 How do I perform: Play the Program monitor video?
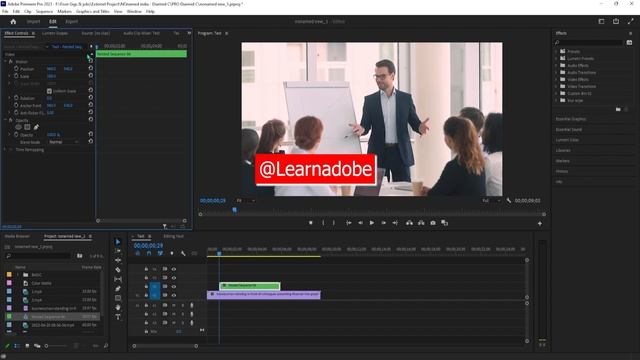[x=371, y=223]
